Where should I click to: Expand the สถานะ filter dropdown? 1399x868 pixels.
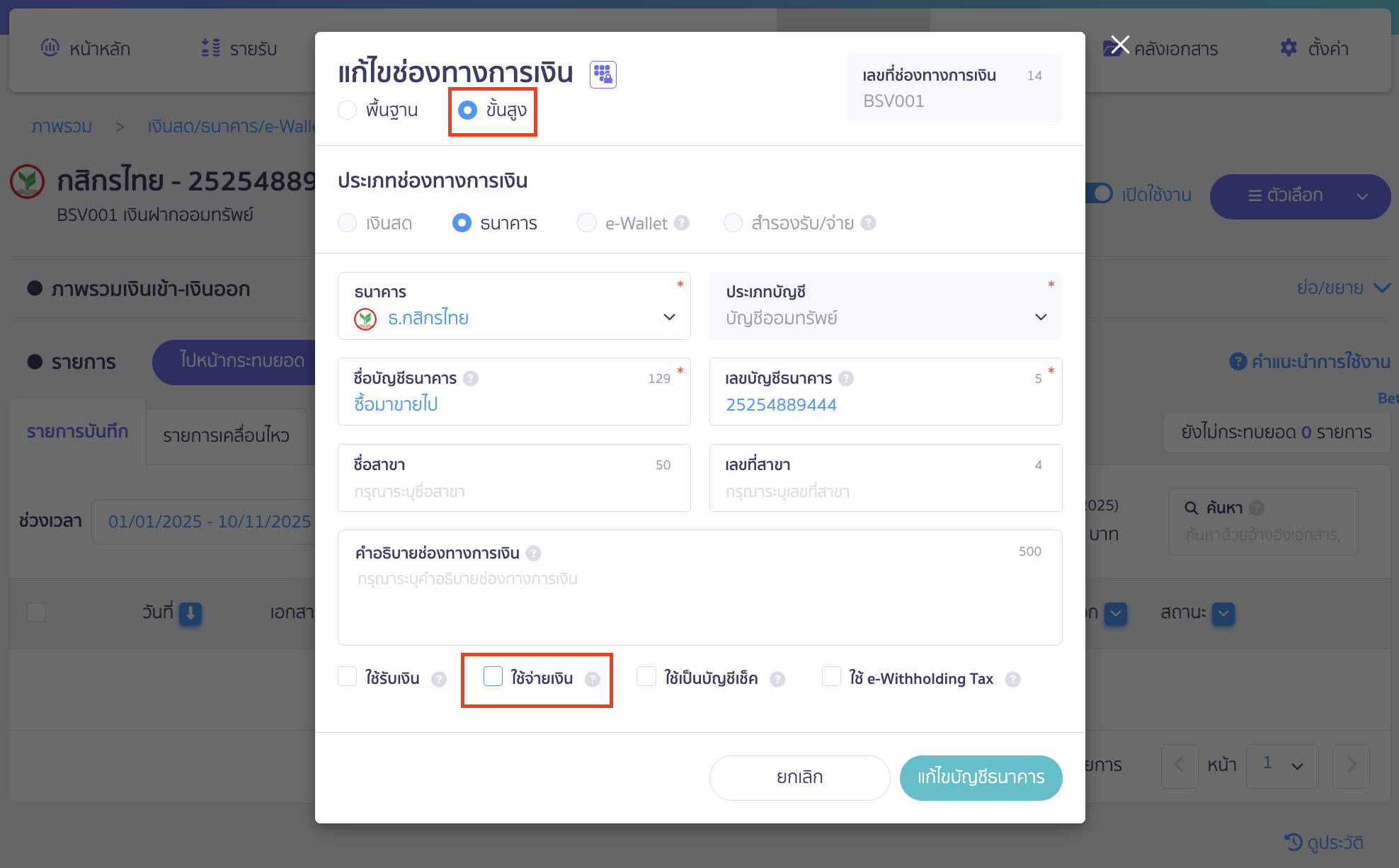pyautogui.click(x=1225, y=614)
